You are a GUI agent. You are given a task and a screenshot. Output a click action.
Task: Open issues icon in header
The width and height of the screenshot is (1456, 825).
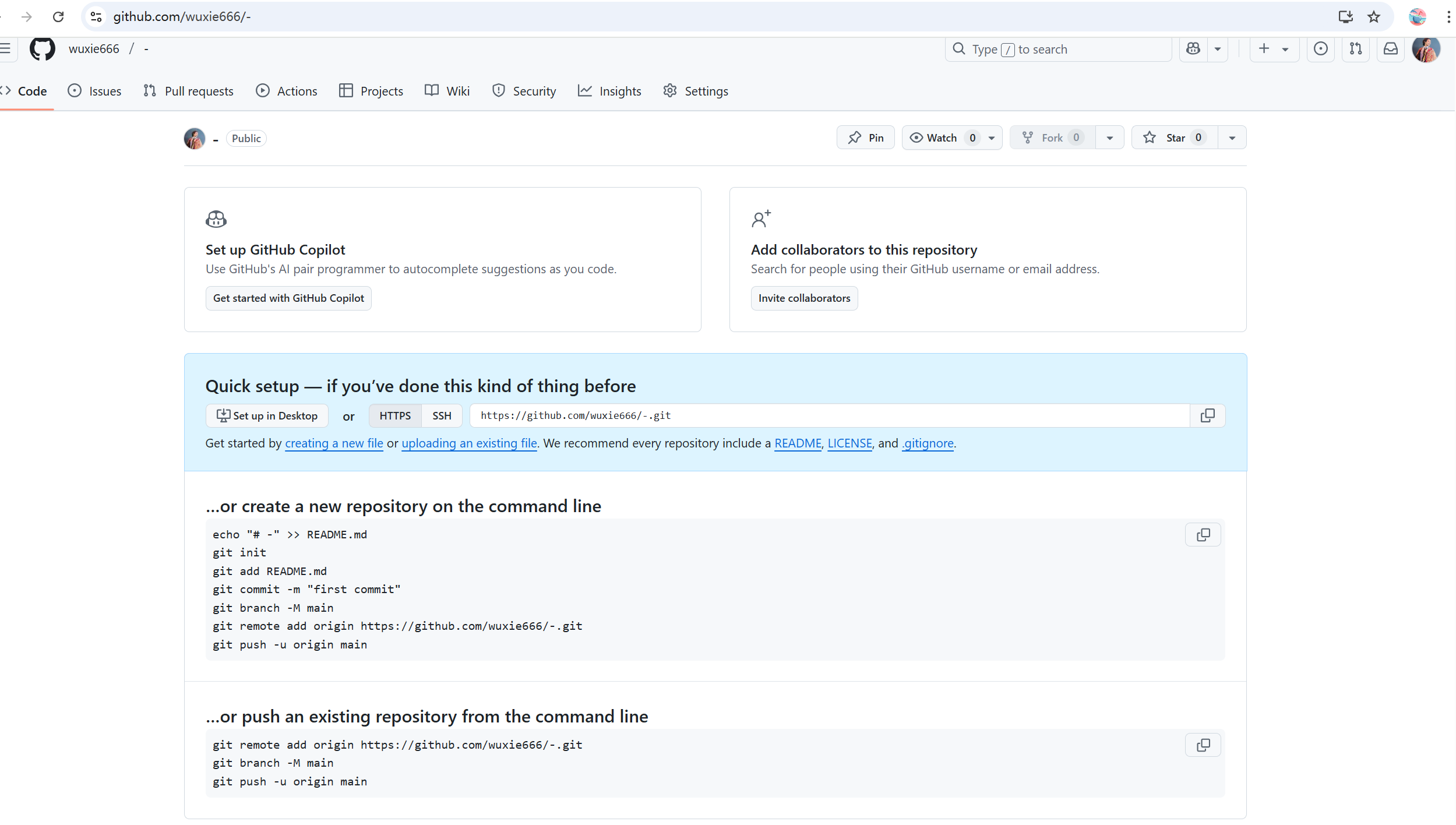[x=1321, y=49]
